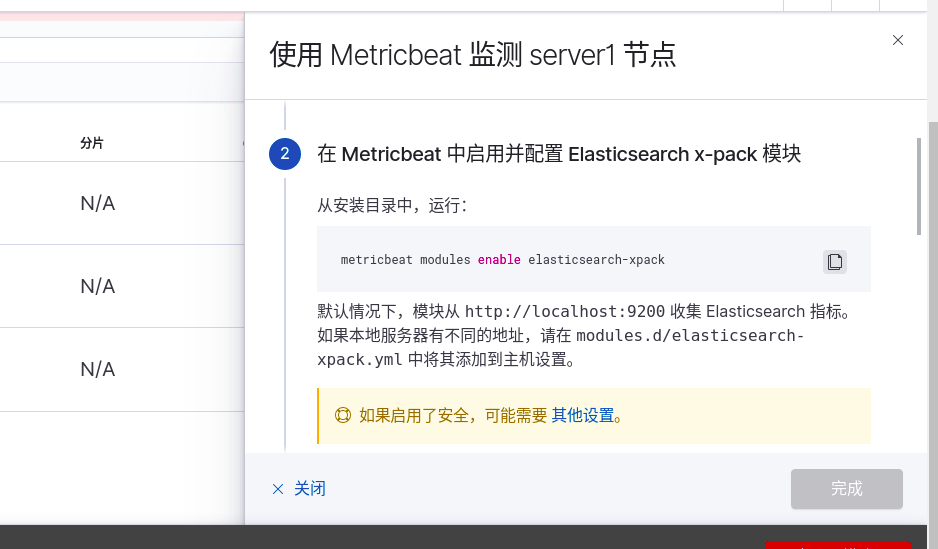Click the 从安装目录中，运行 text

tap(392, 206)
